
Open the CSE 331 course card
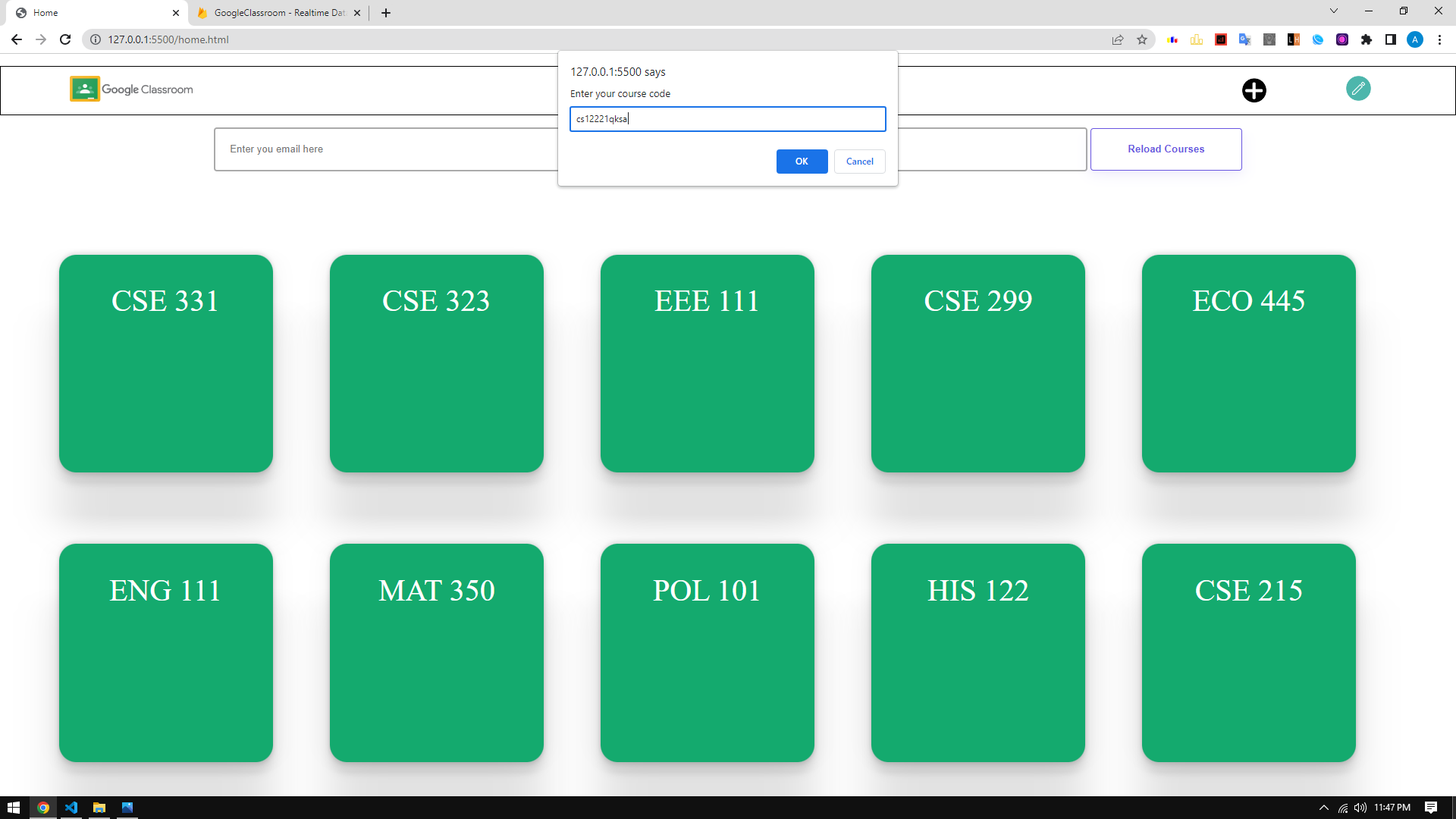(165, 362)
